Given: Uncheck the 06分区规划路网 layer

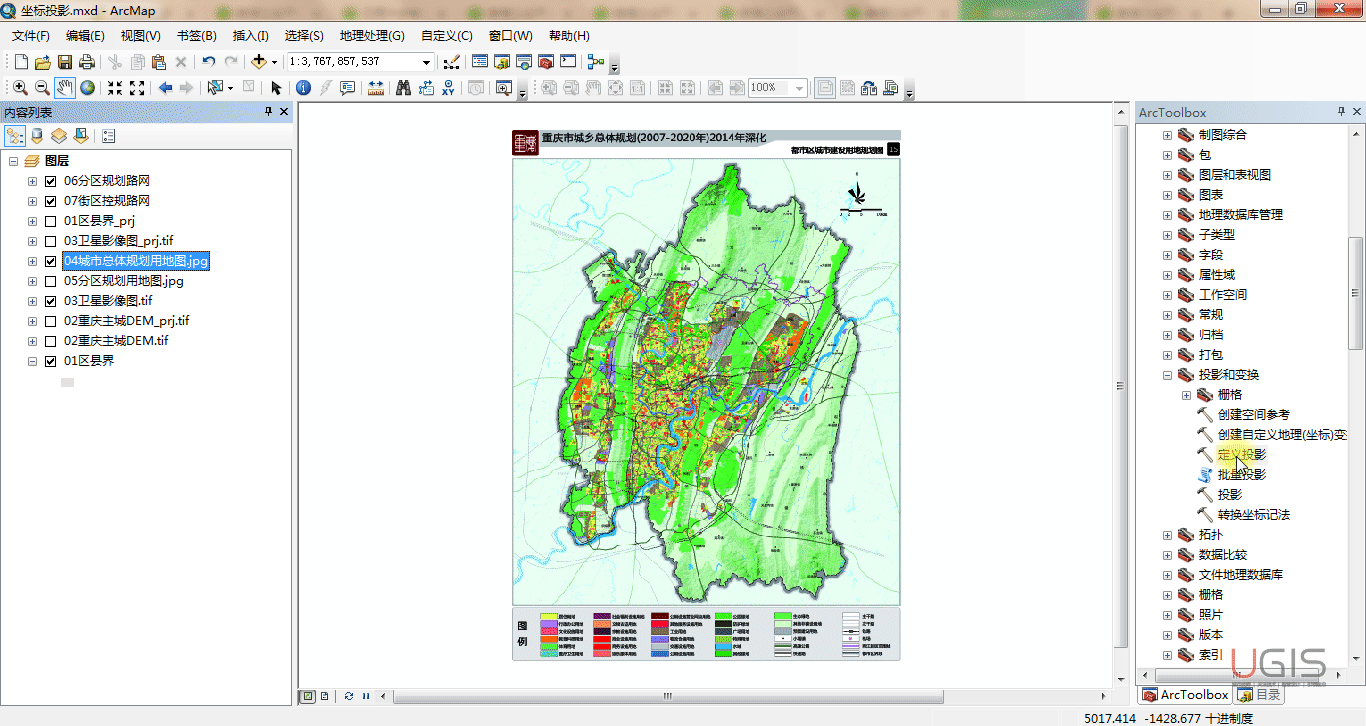Looking at the screenshot, I should point(51,181).
